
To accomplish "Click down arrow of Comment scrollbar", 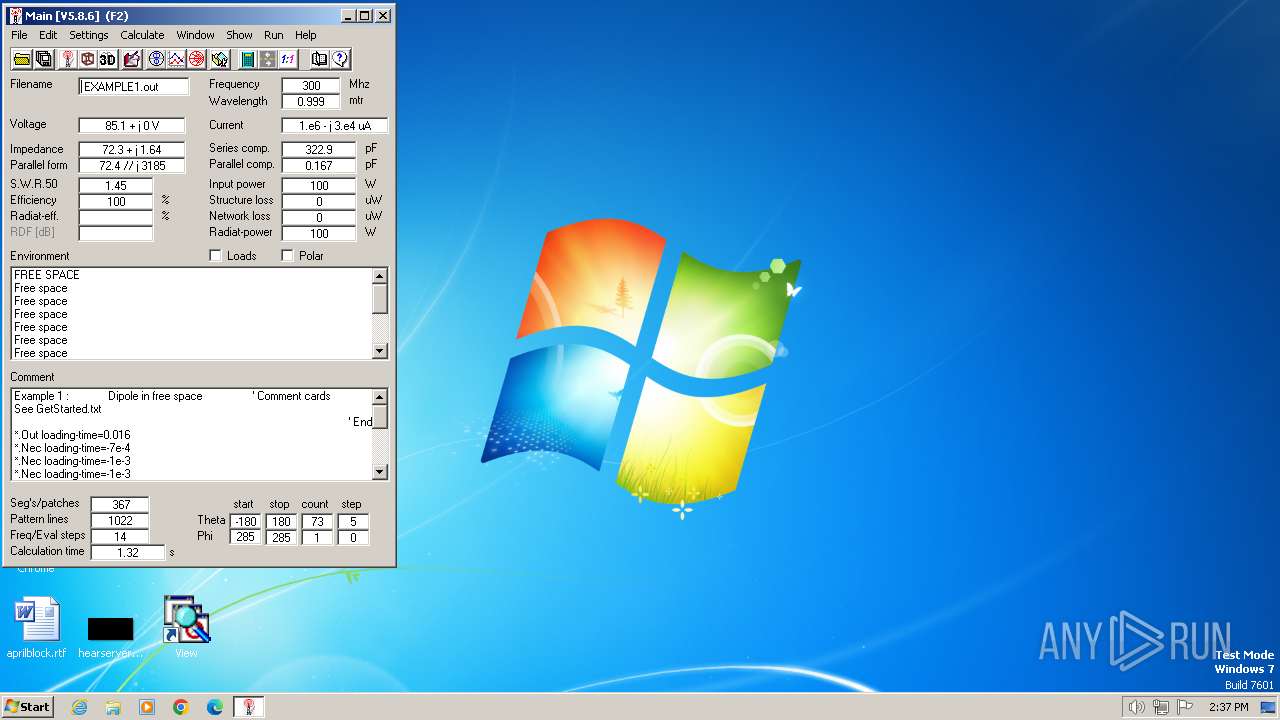I will point(380,472).
